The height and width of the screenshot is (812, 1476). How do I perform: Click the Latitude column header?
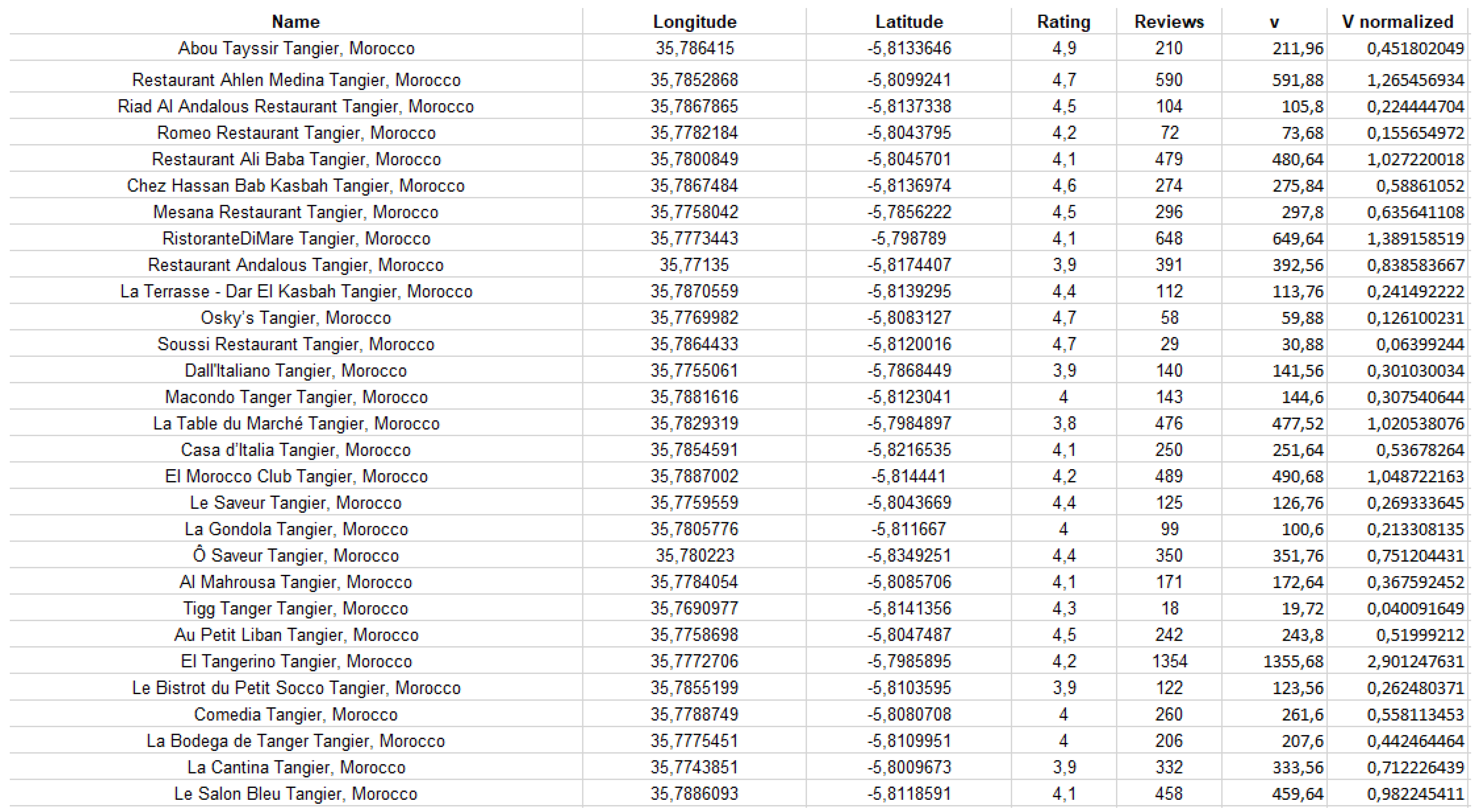909,22
